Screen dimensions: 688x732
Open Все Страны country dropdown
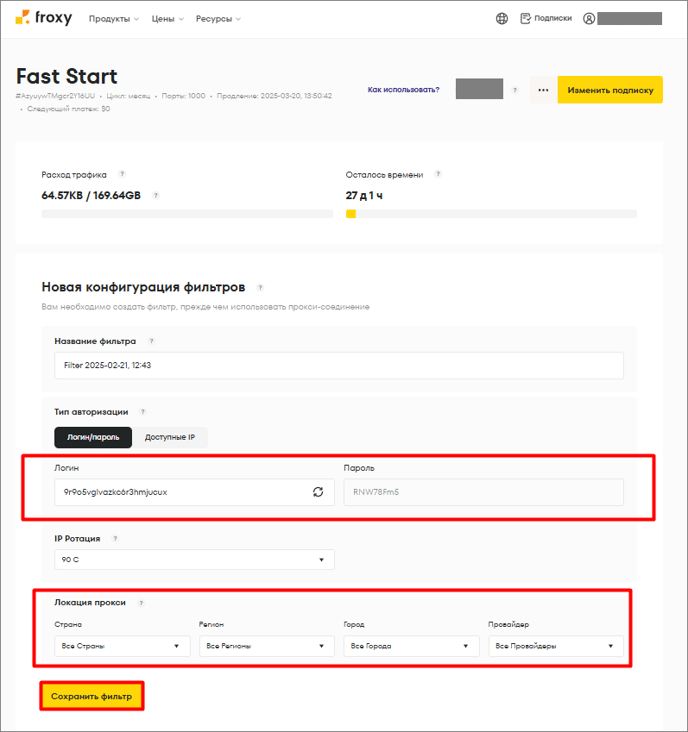(x=122, y=646)
